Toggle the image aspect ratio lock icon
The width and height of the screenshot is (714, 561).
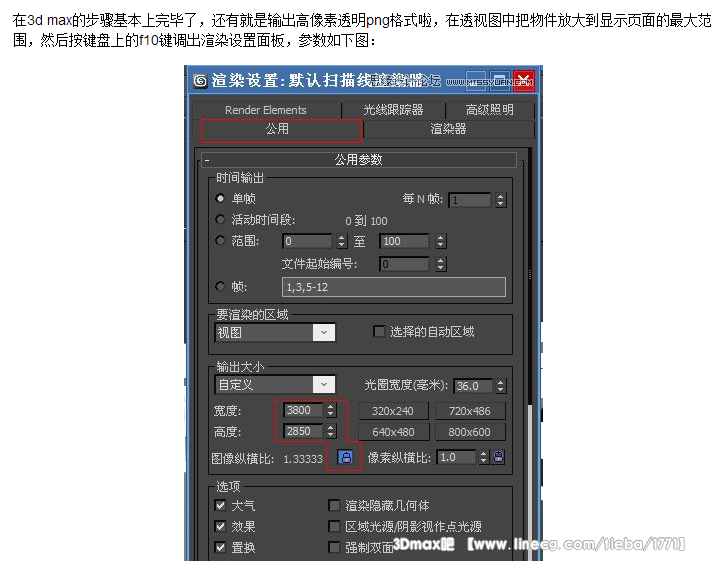pos(345,457)
